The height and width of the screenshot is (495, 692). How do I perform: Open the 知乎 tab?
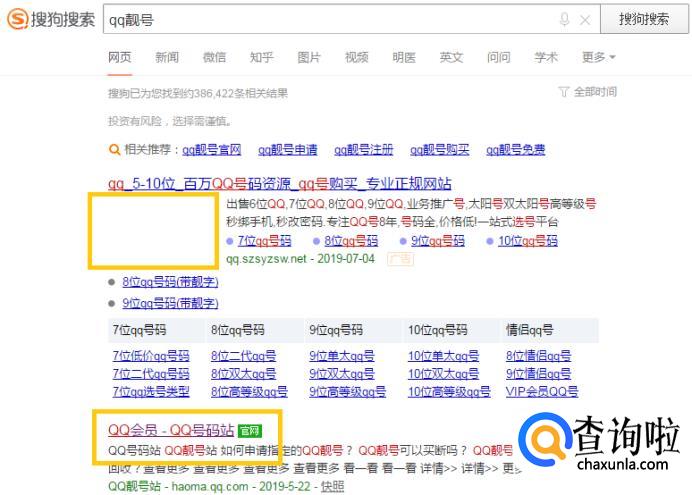(262, 57)
